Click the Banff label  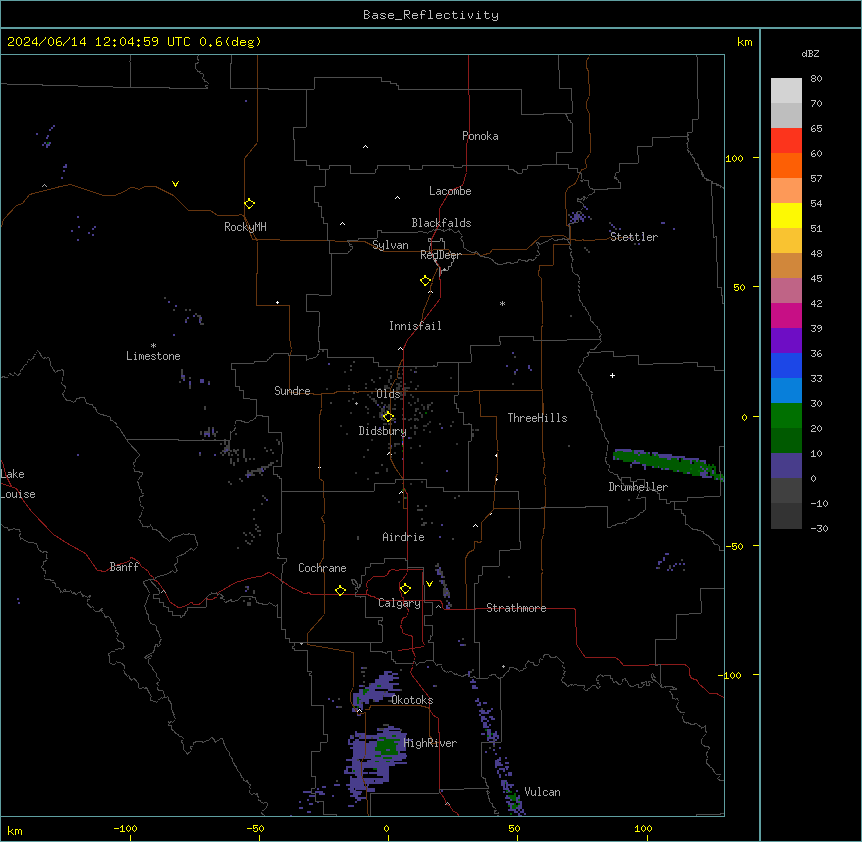pyautogui.click(x=124, y=567)
